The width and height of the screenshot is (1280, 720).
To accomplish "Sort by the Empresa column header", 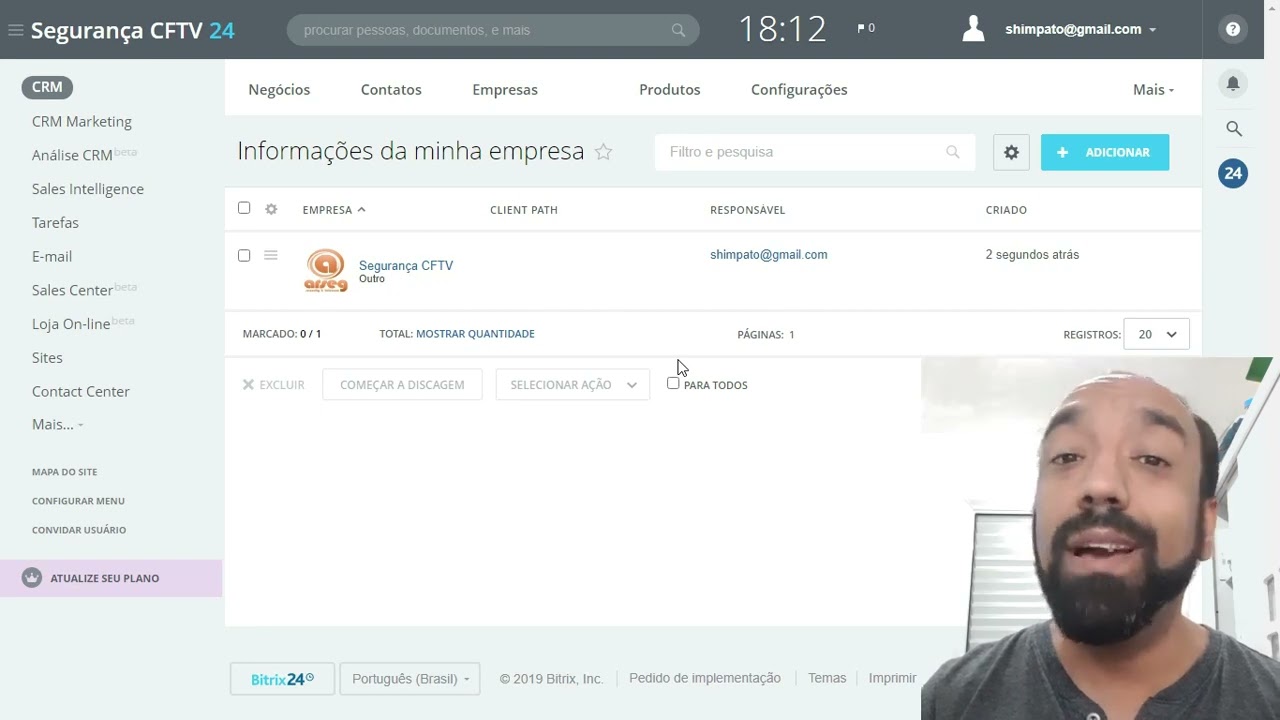I will [334, 210].
